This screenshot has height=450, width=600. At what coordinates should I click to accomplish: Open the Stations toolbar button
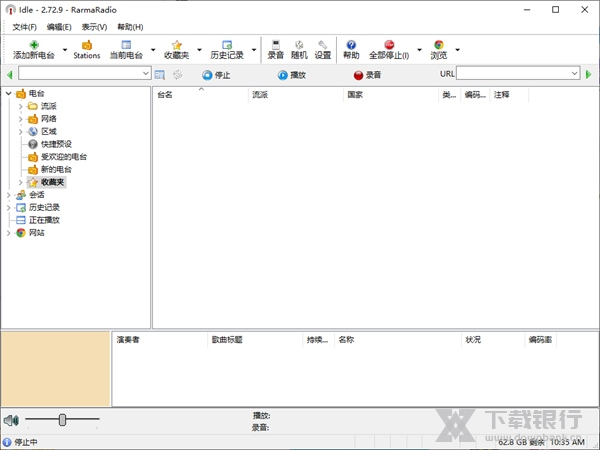pyautogui.click(x=87, y=46)
